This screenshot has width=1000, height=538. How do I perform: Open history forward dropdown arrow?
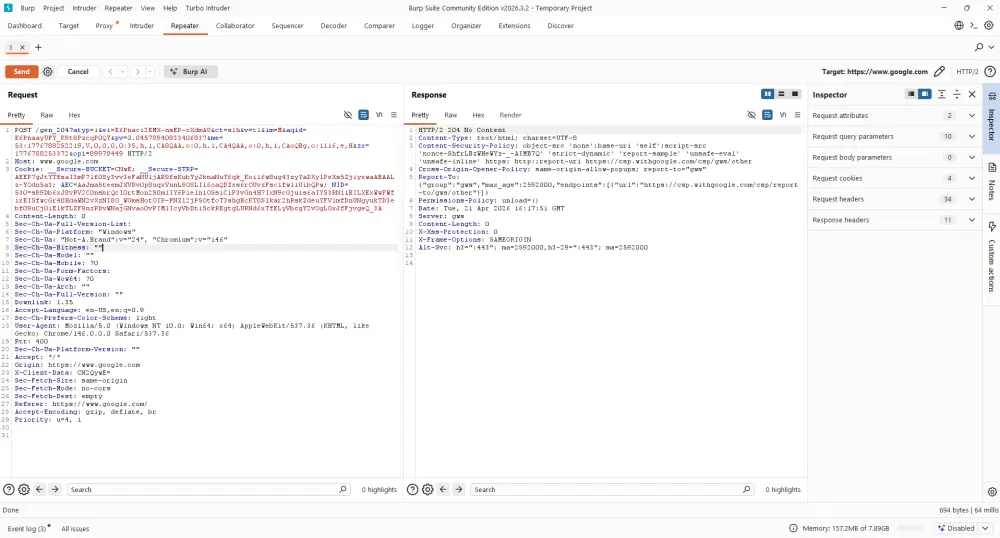pyautogui.click(x=150, y=71)
